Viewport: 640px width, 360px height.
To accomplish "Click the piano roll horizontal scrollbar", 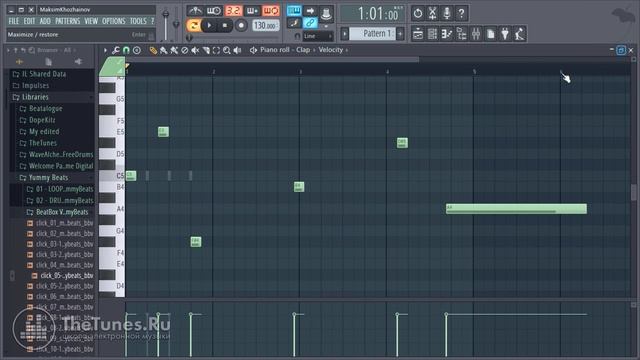I will [x=273, y=60].
